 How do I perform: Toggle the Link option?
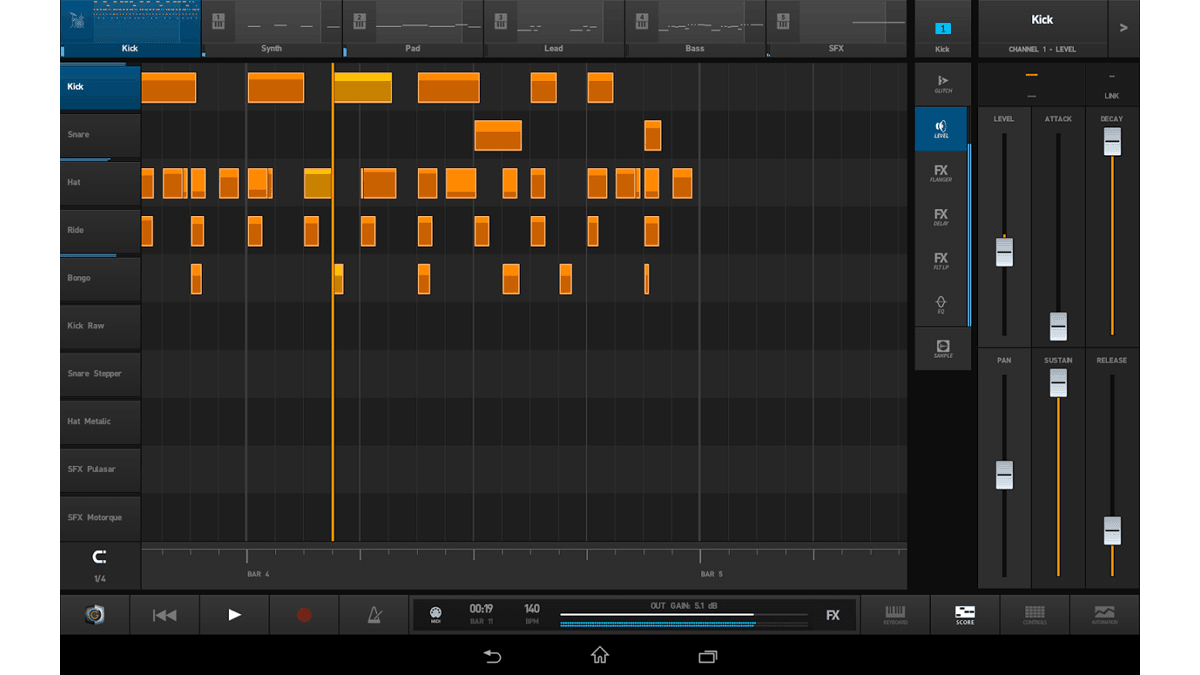click(x=1111, y=86)
